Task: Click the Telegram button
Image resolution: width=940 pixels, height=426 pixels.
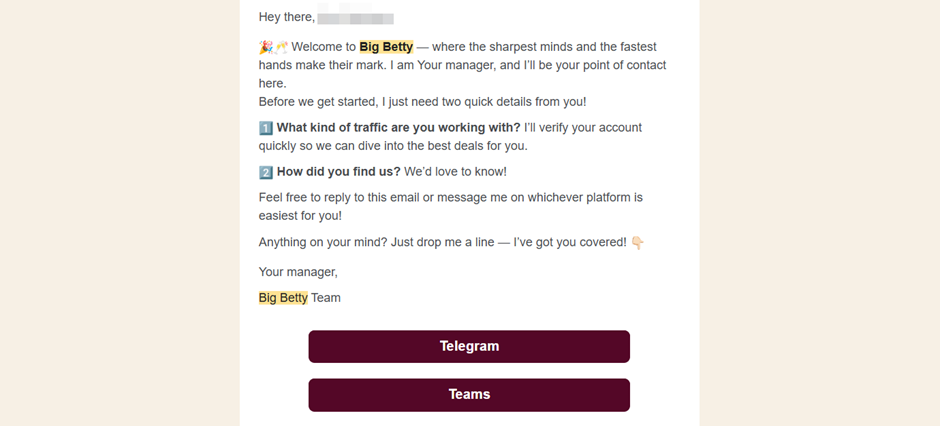Action: (469, 347)
